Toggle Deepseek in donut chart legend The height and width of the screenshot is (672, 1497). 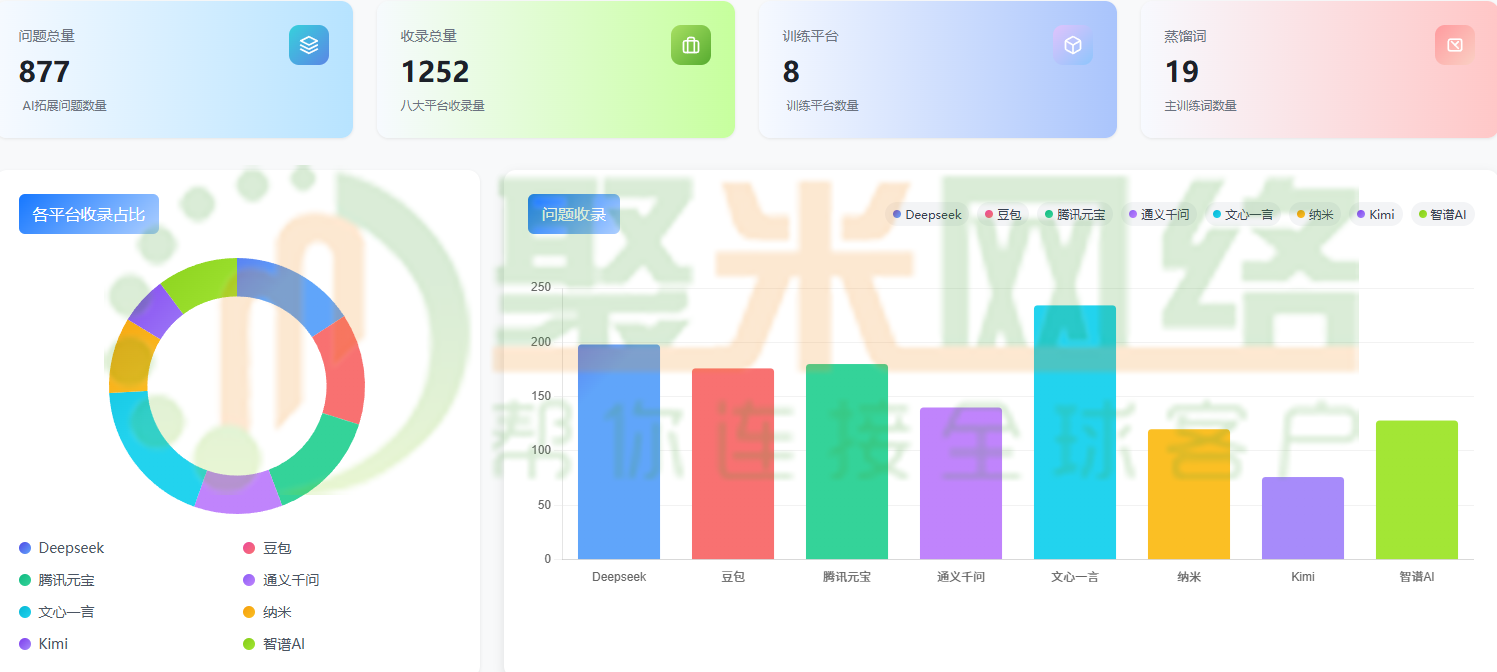[x=62, y=548]
